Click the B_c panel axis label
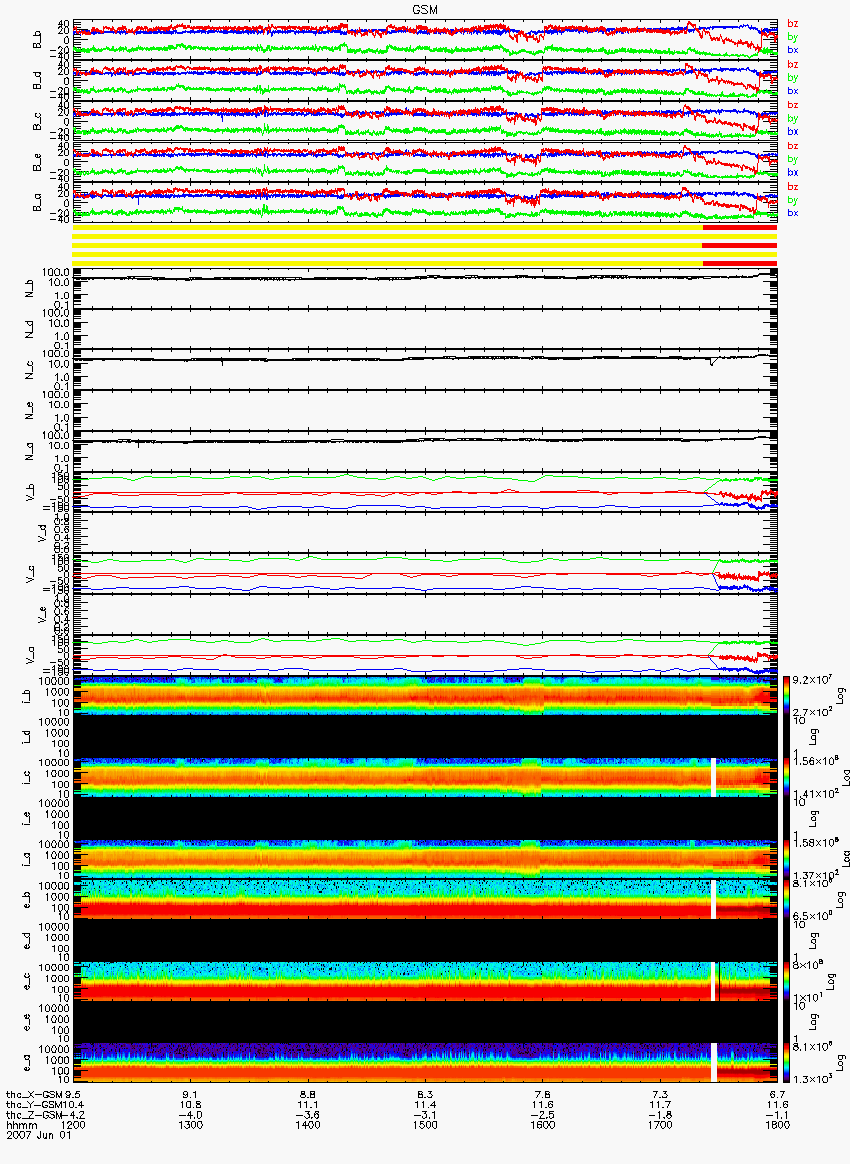This screenshot has height=1164, width=850. coord(38,121)
